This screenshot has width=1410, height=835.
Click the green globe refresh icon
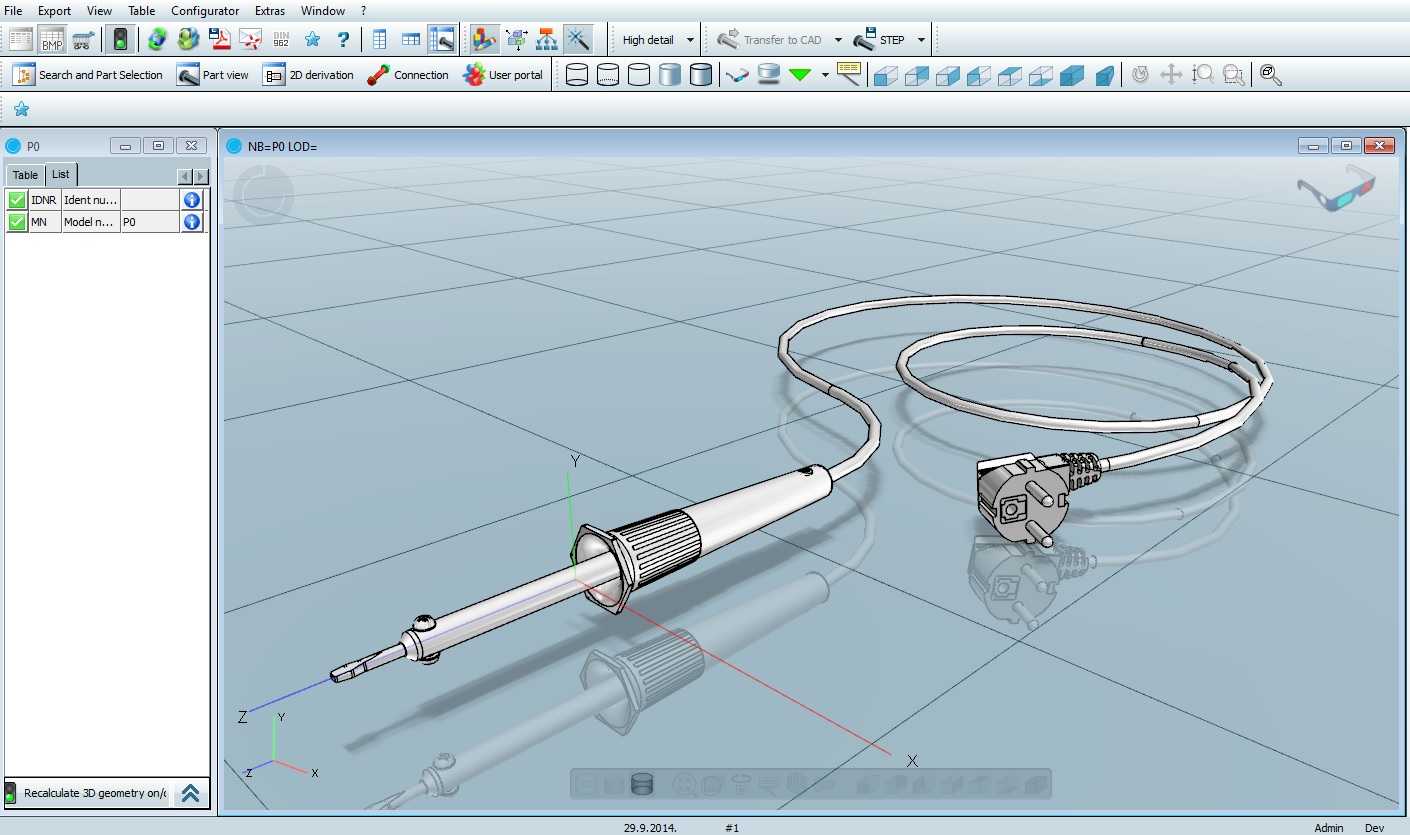pyautogui.click(x=157, y=40)
